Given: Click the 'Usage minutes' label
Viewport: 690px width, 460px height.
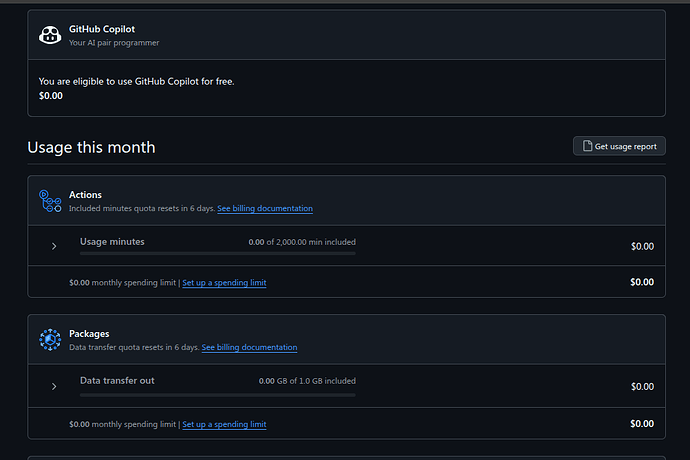Looking at the screenshot, I should click(112, 242).
